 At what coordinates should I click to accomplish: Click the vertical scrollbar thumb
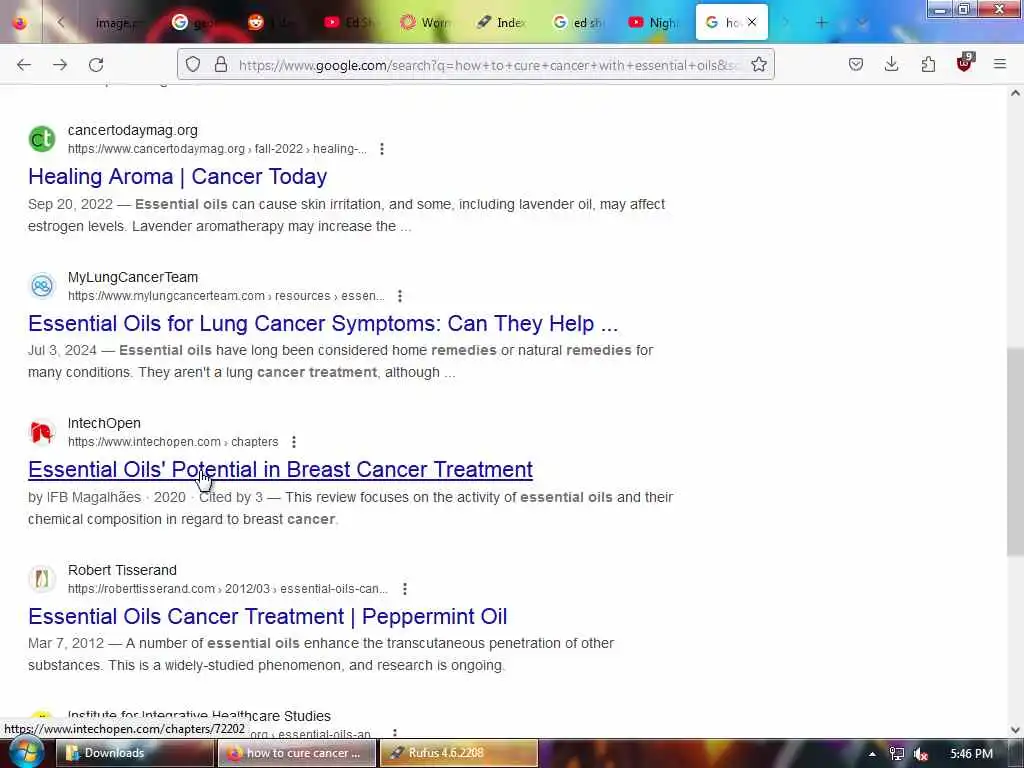(x=1015, y=452)
